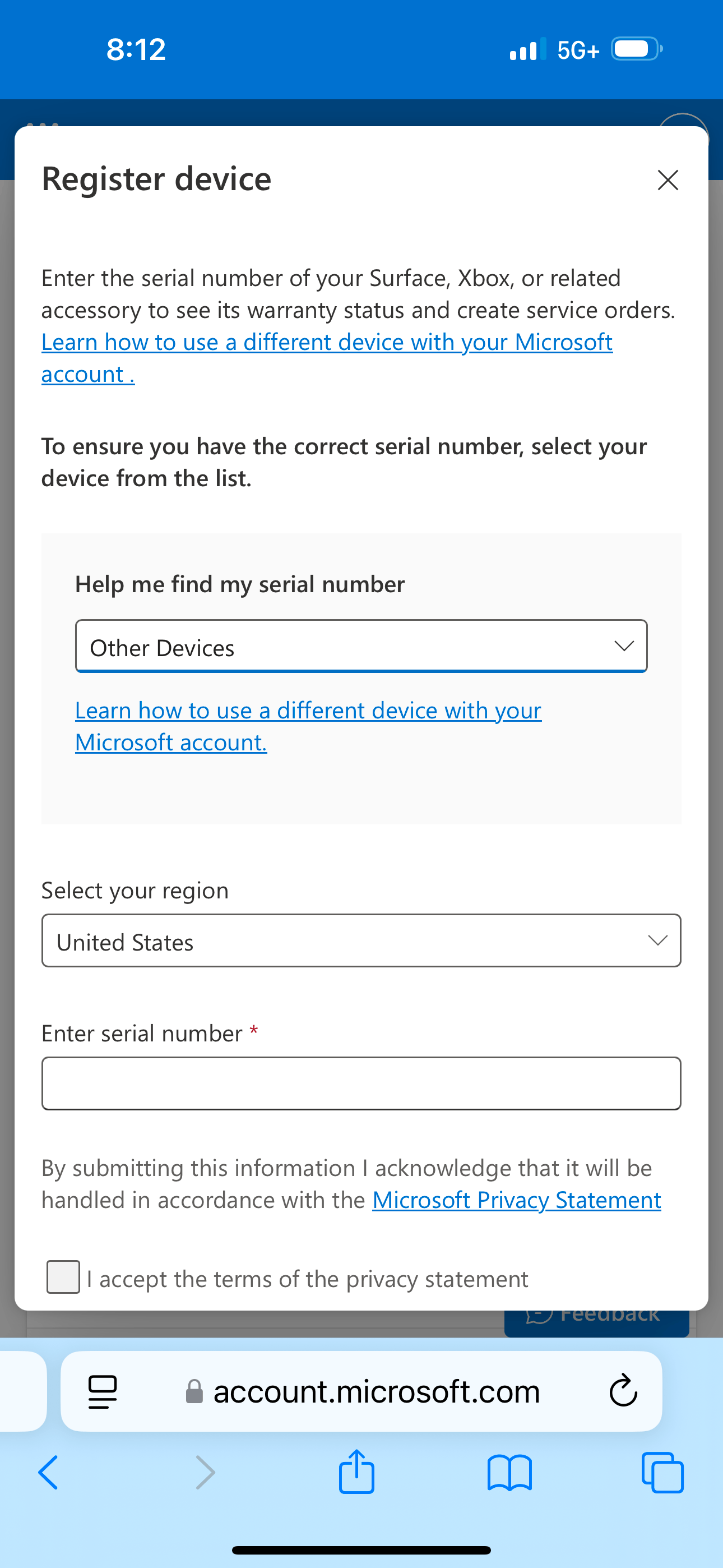The image size is (723, 1568).
Task: Go back with the Safari back arrow
Action: pyautogui.click(x=49, y=1473)
